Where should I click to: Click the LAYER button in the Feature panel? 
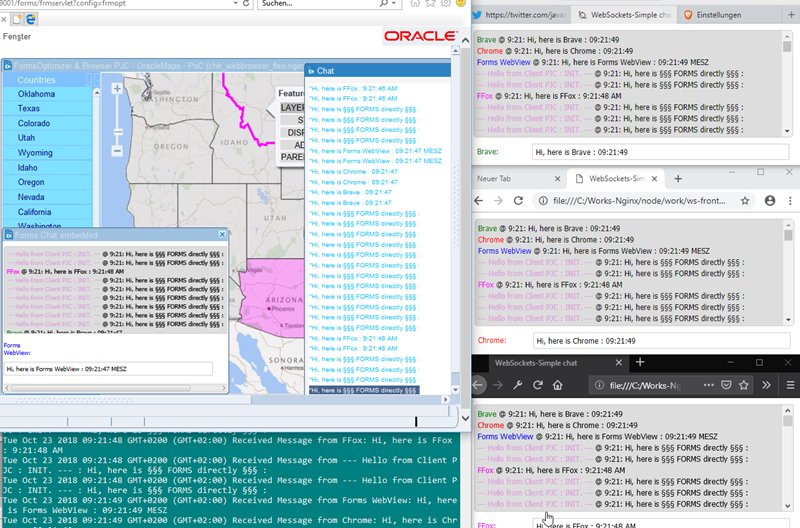tap(292, 108)
